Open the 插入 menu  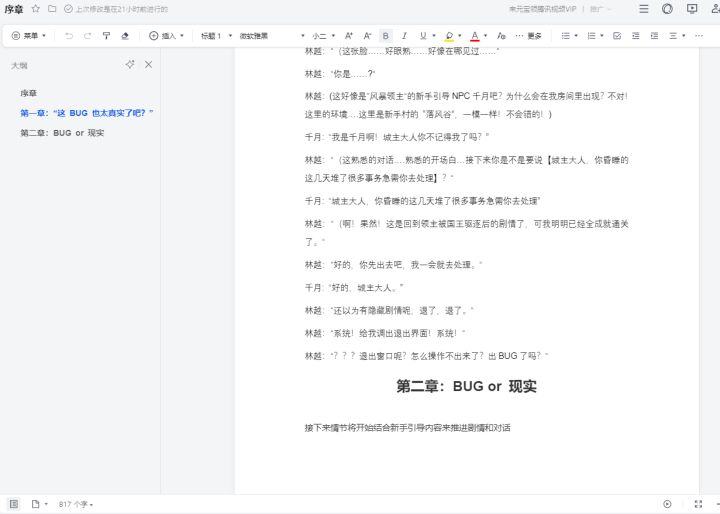166,36
